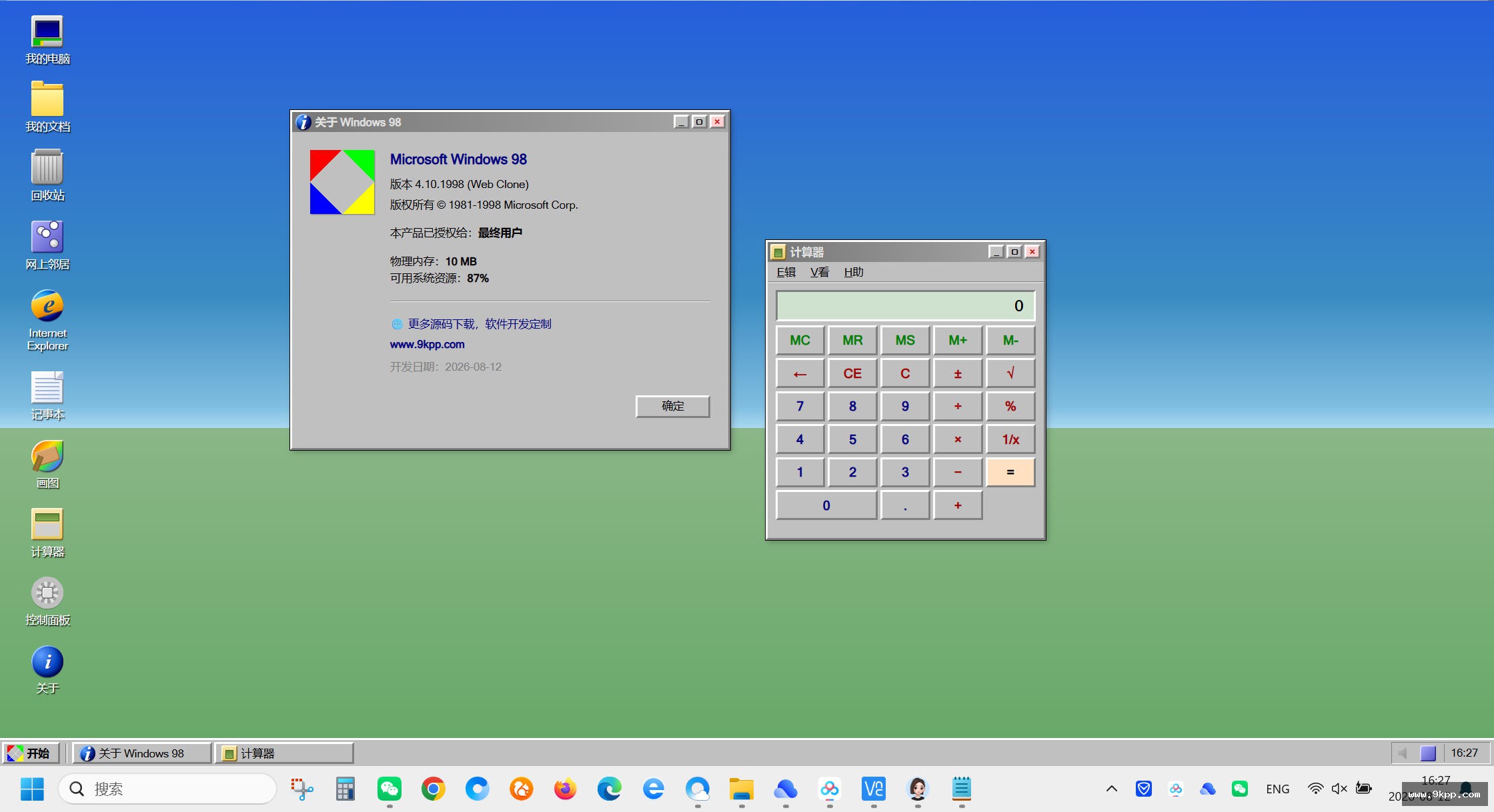Click the purple square tray icon
Viewport: 1494px width, 812px height.
click(x=1428, y=753)
